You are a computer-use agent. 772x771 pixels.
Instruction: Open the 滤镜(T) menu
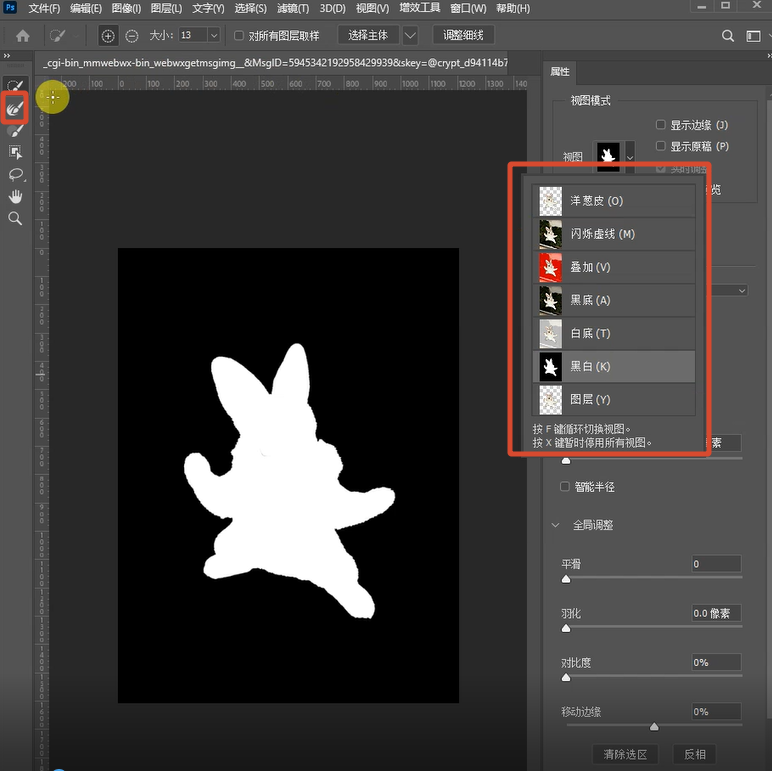(293, 8)
